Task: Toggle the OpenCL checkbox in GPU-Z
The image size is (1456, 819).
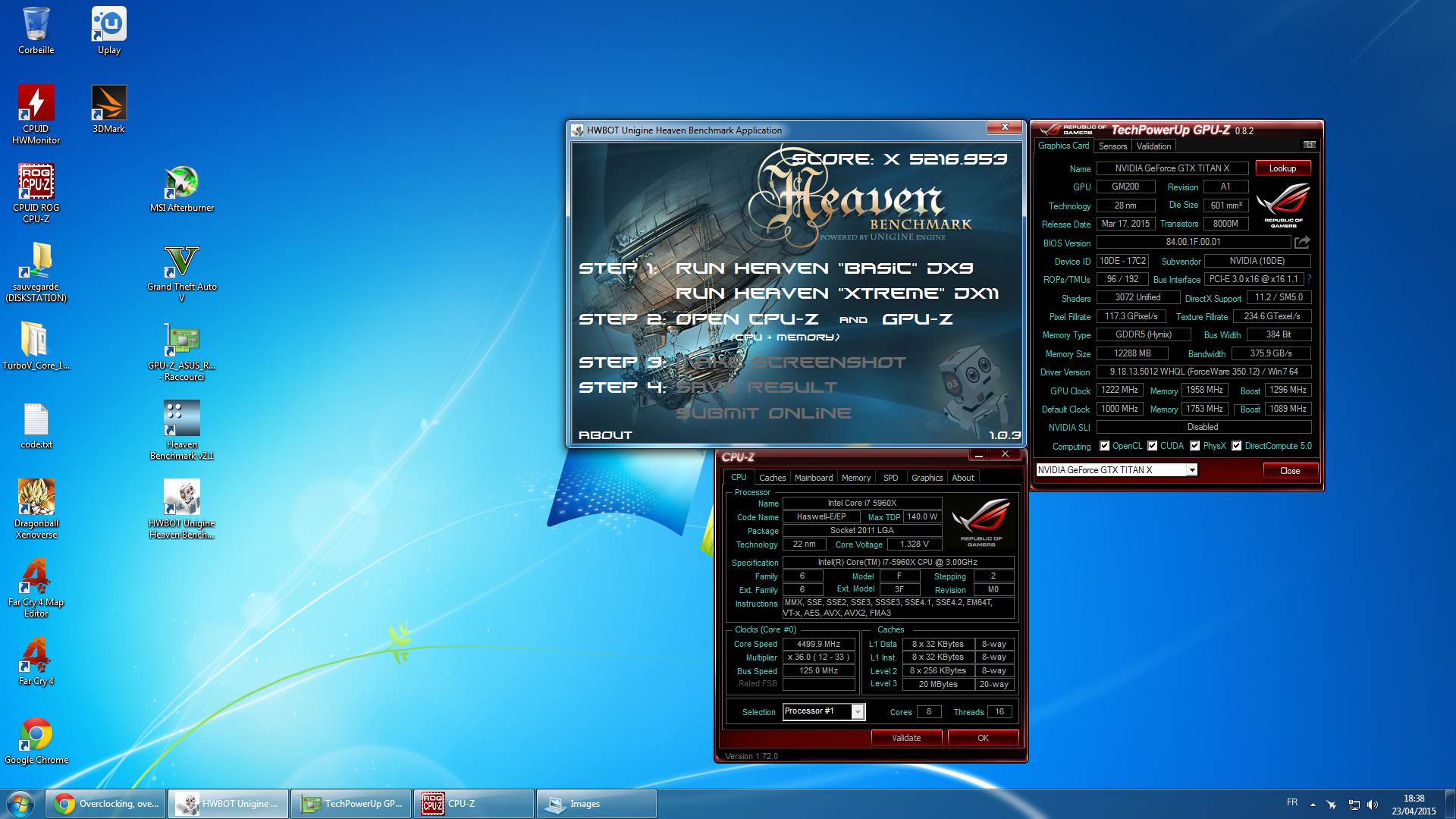Action: pyautogui.click(x=1104, y=446)
